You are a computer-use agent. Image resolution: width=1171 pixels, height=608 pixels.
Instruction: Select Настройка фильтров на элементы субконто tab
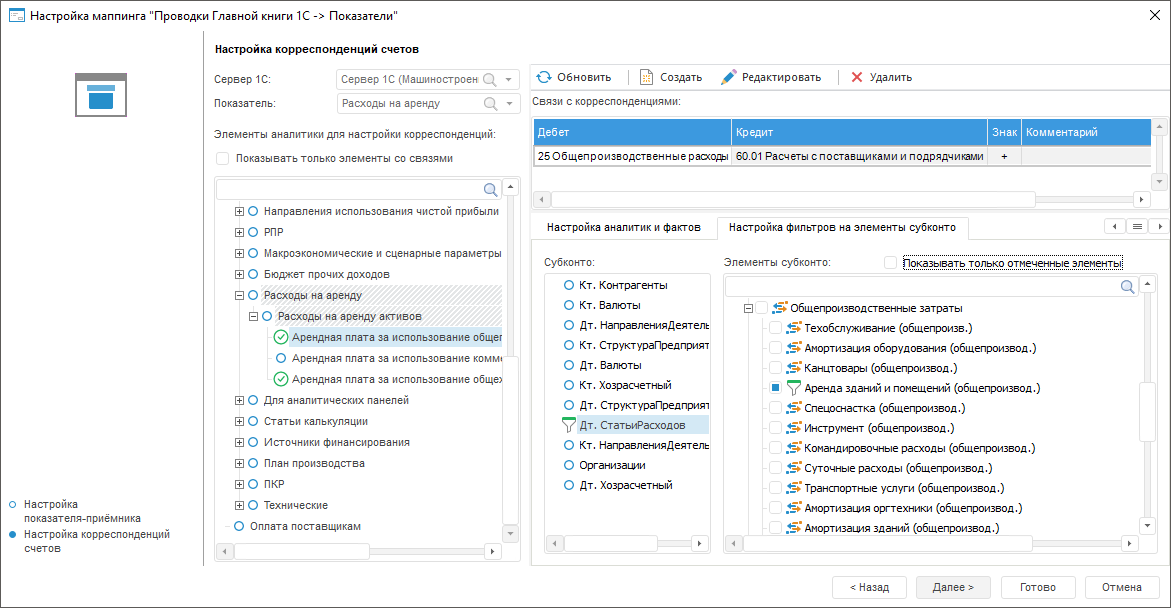(842, 228)
